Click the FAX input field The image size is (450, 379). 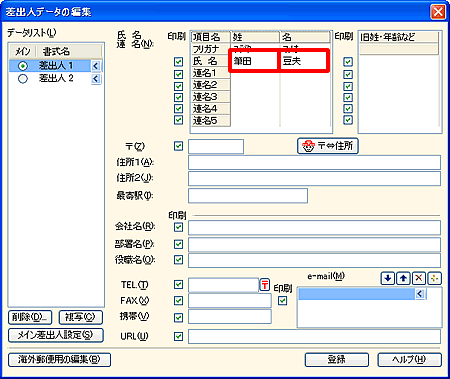230,300
